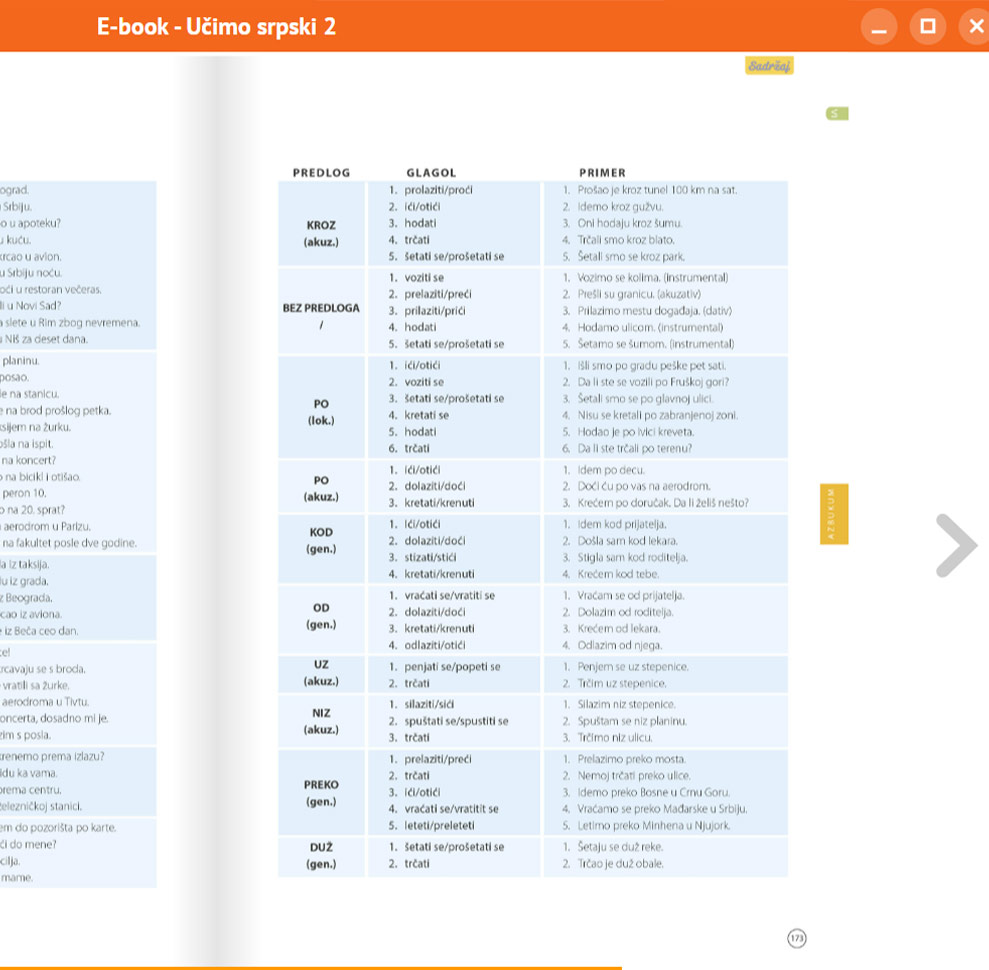
Task: Click the PO (lok.) preposition cell
Action: point(321,411)
